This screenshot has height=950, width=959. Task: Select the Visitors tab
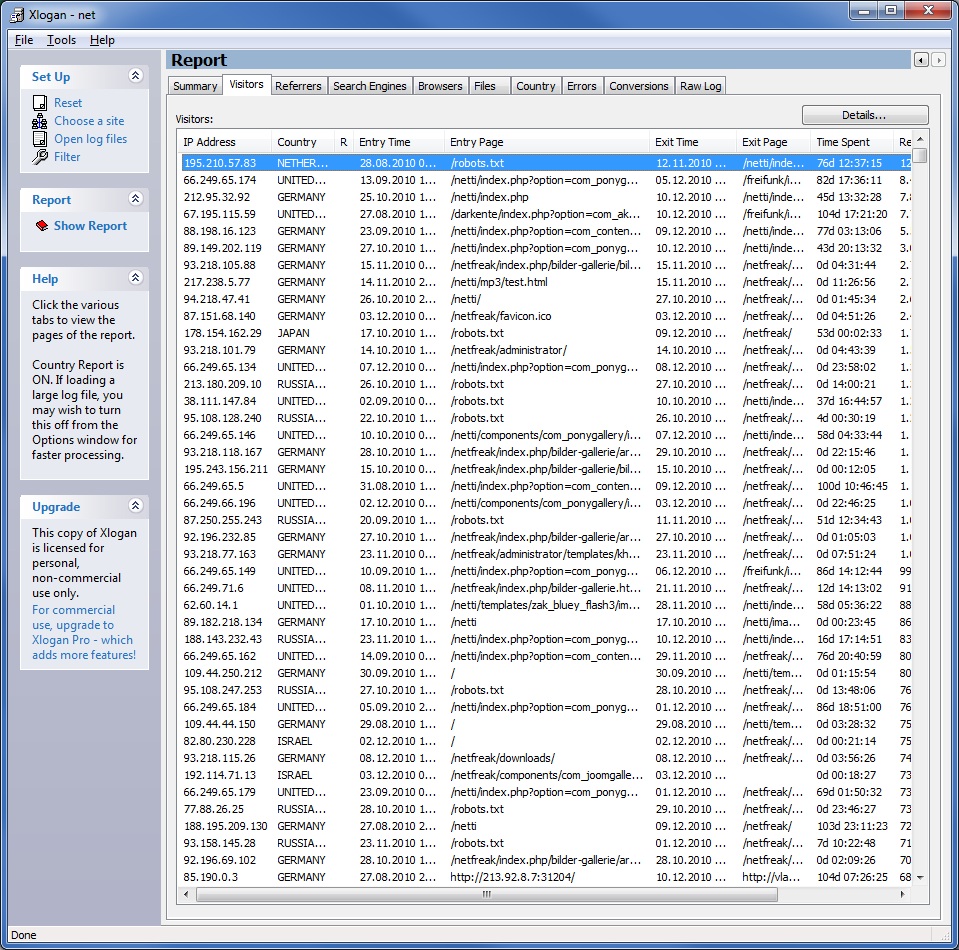point(246,84)
